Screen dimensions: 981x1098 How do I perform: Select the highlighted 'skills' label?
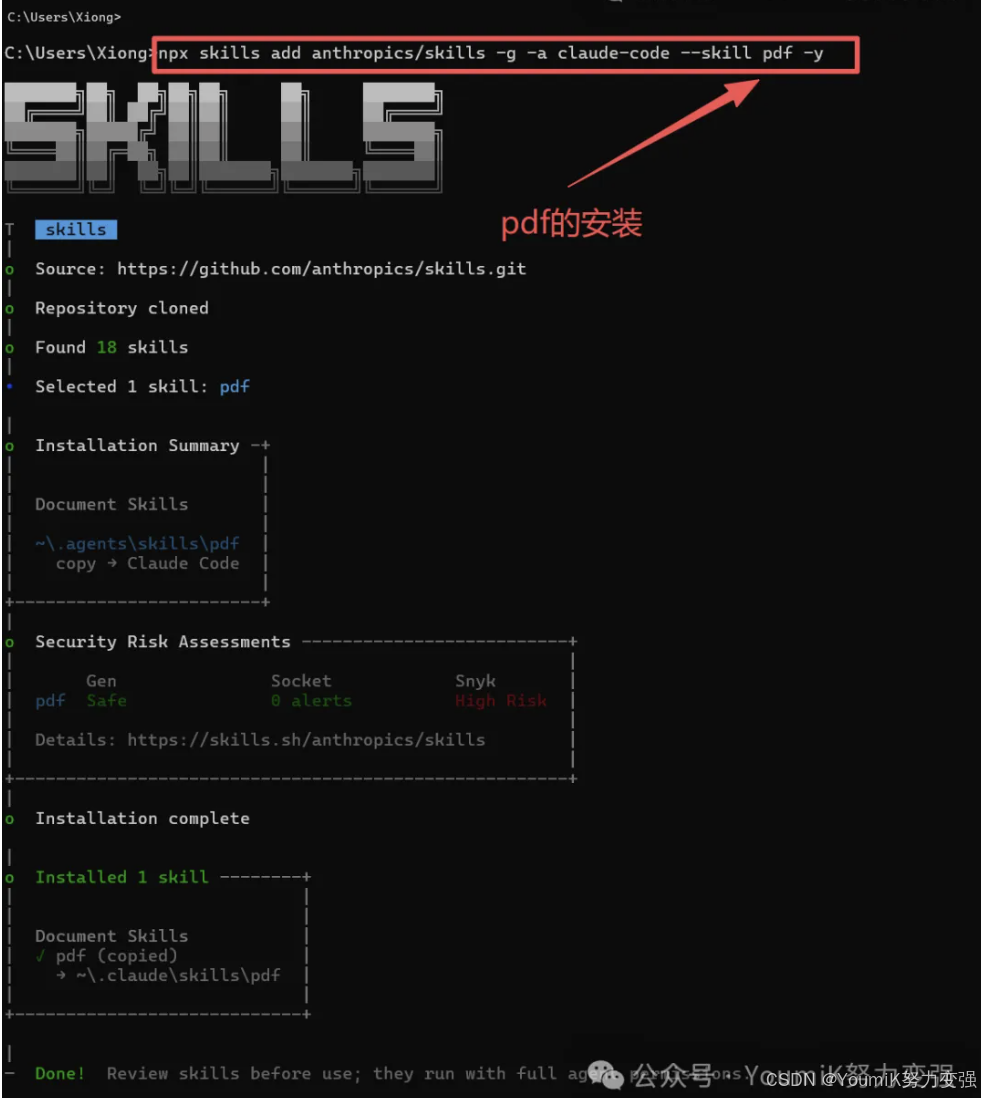pos(76,230)
